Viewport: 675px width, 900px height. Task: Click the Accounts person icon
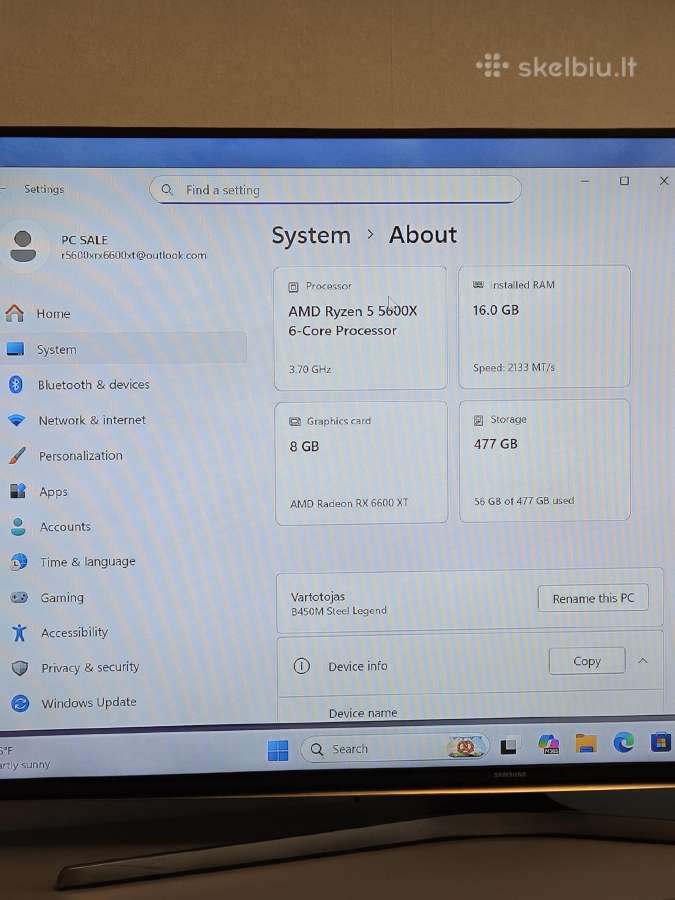(x=18, y=526)
